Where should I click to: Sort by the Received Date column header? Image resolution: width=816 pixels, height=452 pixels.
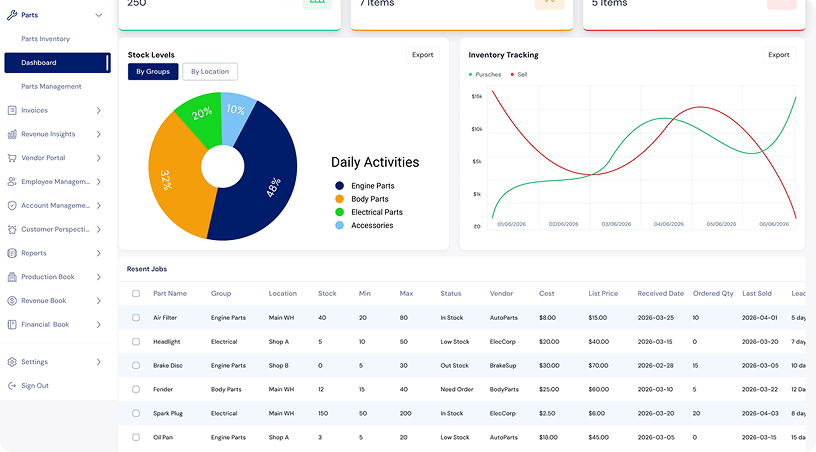pyautogui.click(x=660, y=293)
